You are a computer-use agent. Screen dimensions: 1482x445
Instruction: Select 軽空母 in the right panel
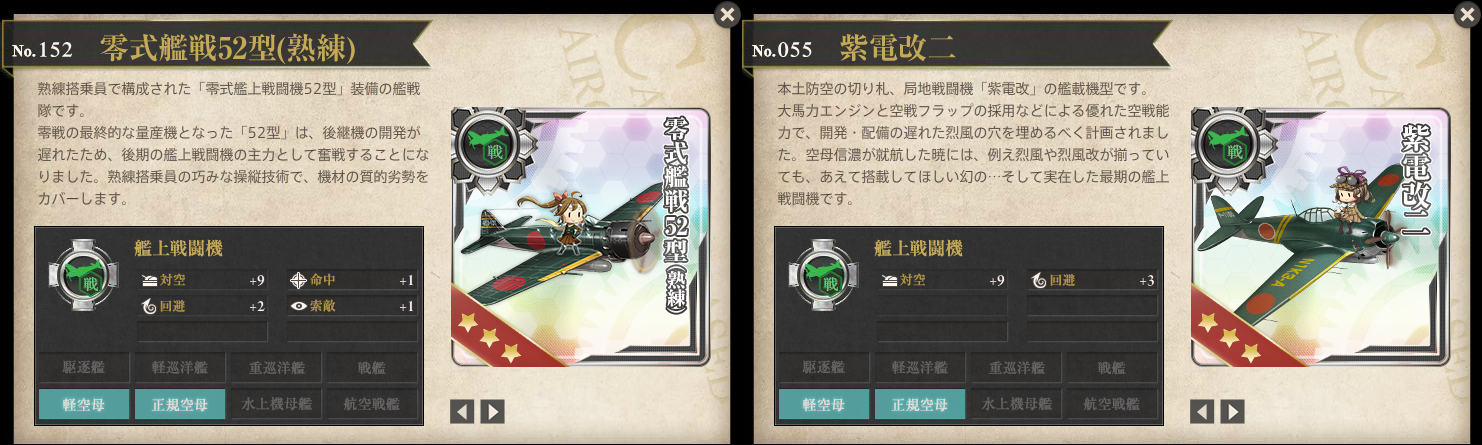824,404
